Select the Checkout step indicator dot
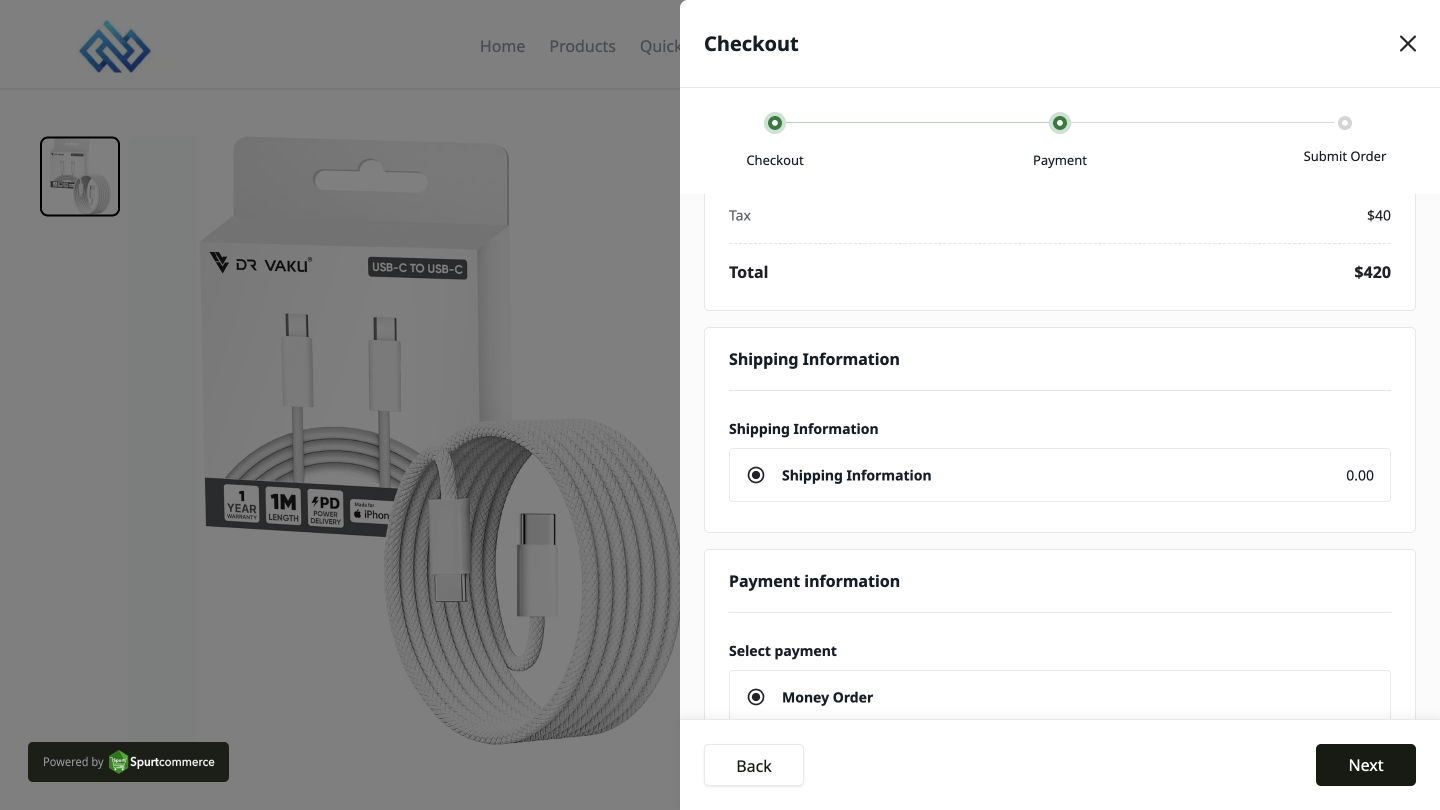The width and height of the screenshot is (1440, 810). point(775,123)
